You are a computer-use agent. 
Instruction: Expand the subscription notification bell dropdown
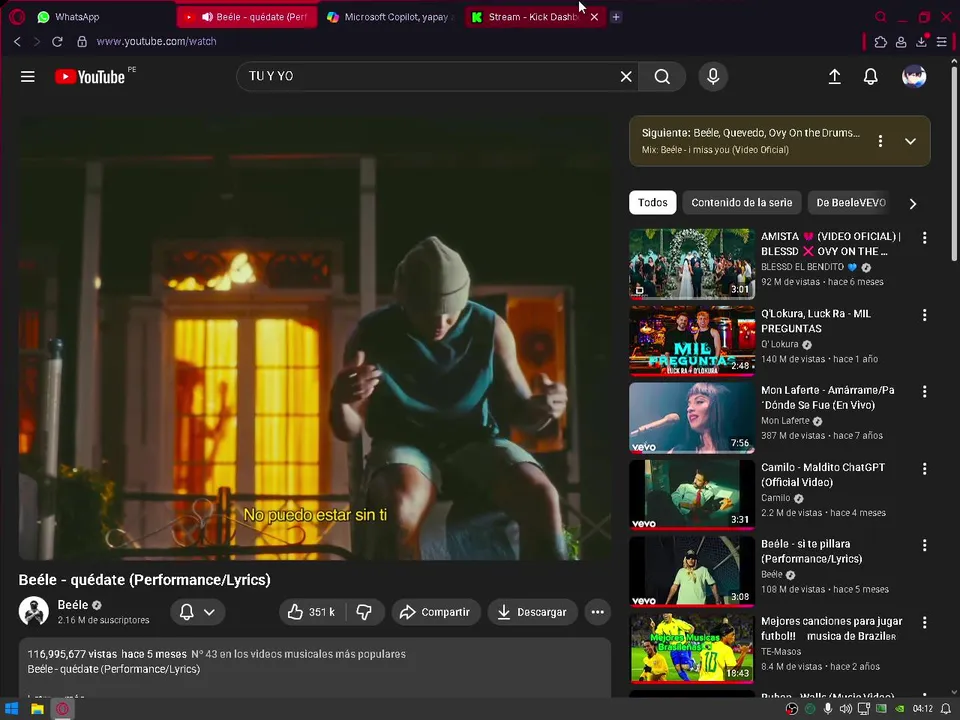pos(198,612)
